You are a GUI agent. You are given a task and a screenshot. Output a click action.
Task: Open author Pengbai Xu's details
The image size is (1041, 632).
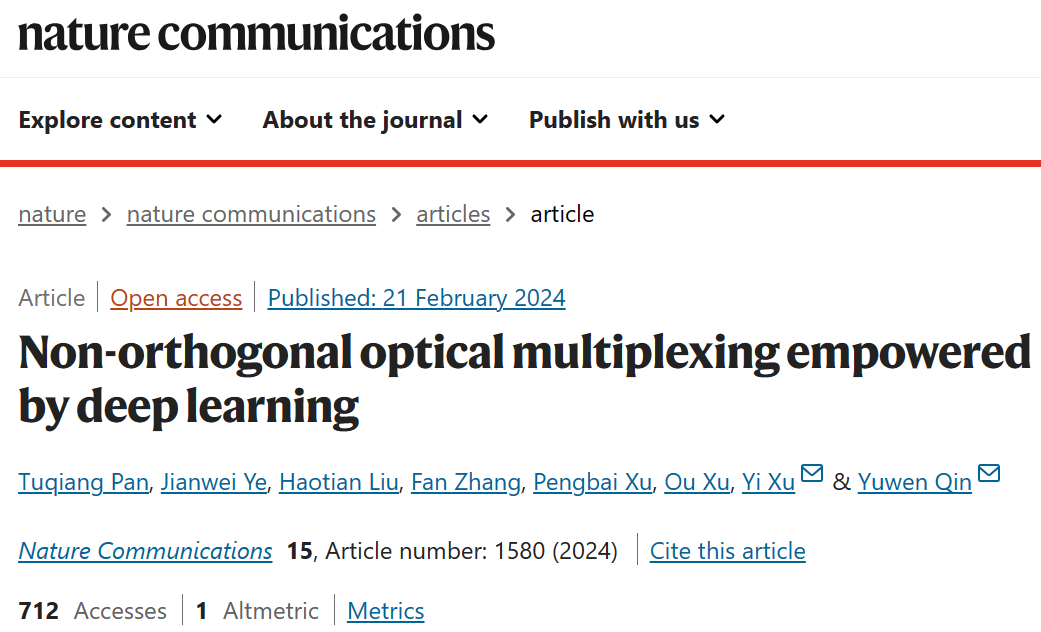(592, 482)
